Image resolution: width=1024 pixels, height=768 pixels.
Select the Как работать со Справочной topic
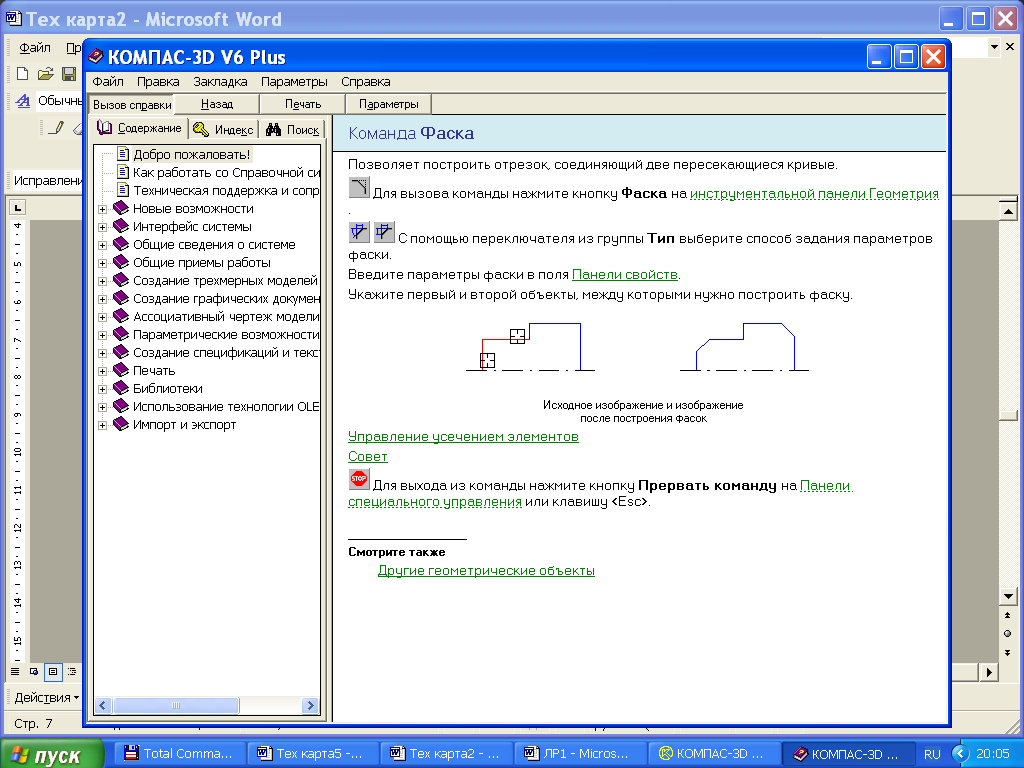pos(227,172)
